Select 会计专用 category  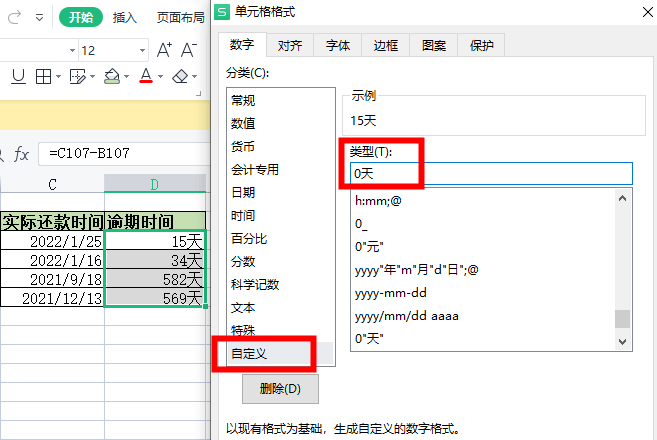coord(280,170)
